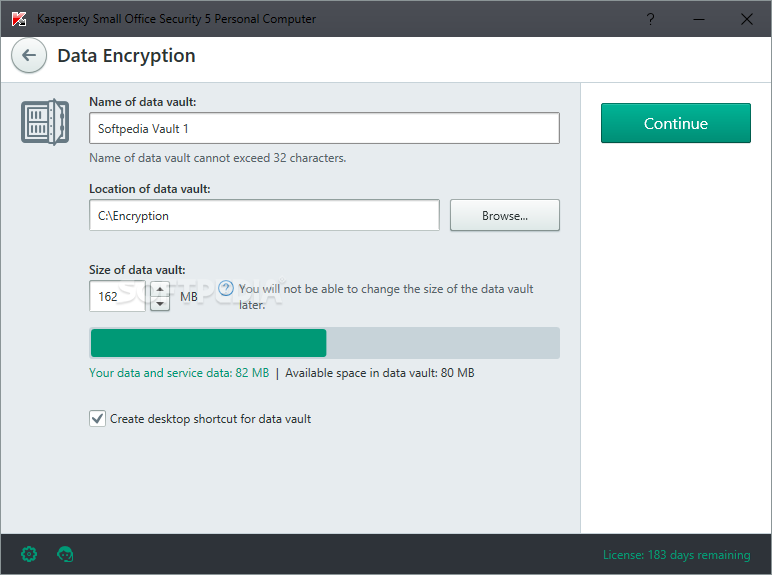This screenshot has width=772, height=575.
Task: Decrease vault size with down arrow
Action: pos(160,304)
